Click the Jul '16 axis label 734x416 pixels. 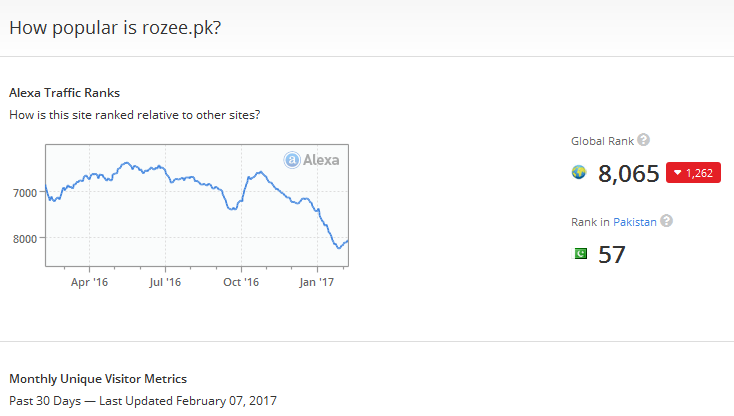pos(165,282)
